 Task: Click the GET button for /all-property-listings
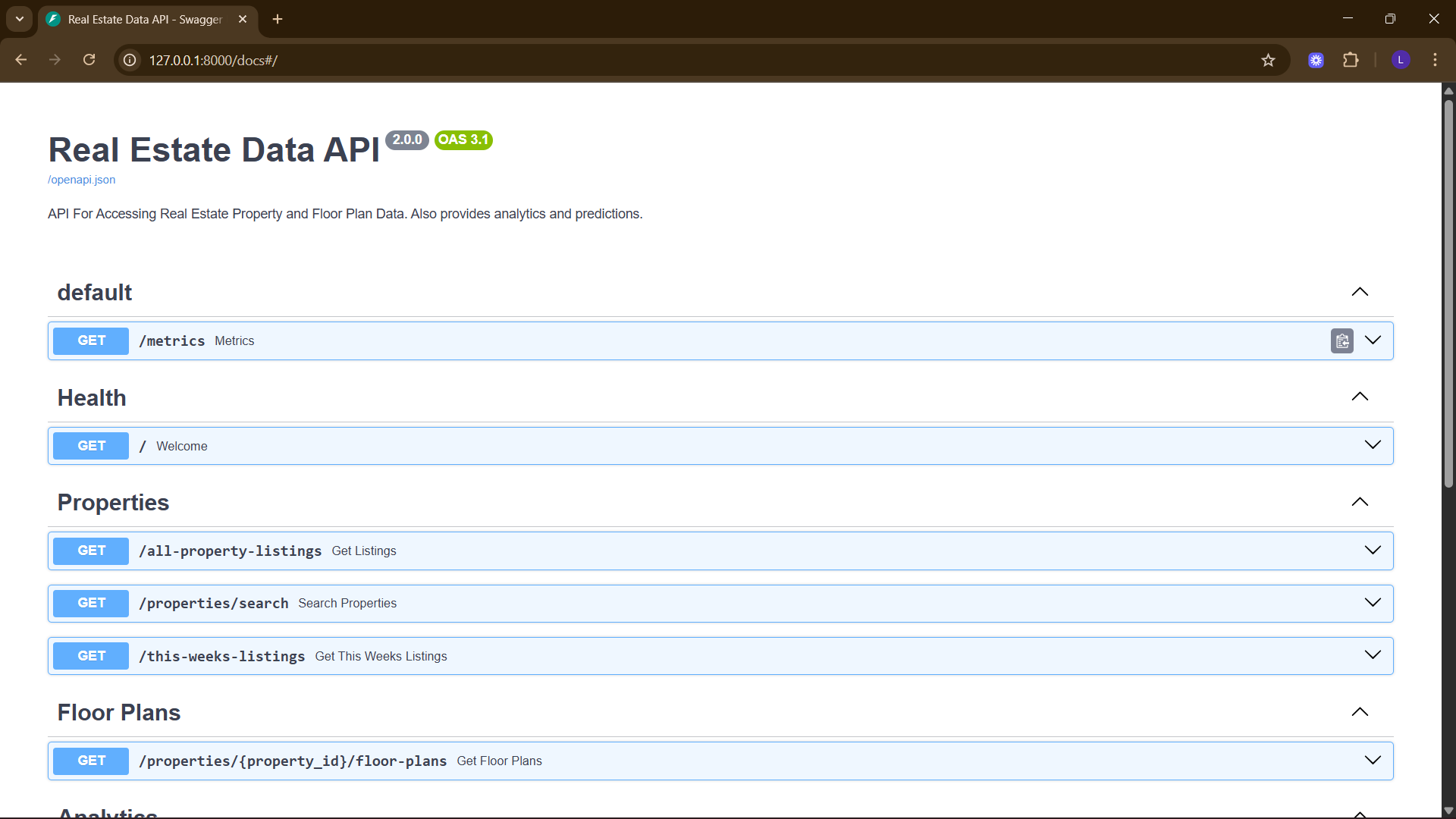(x=91, y=551)
